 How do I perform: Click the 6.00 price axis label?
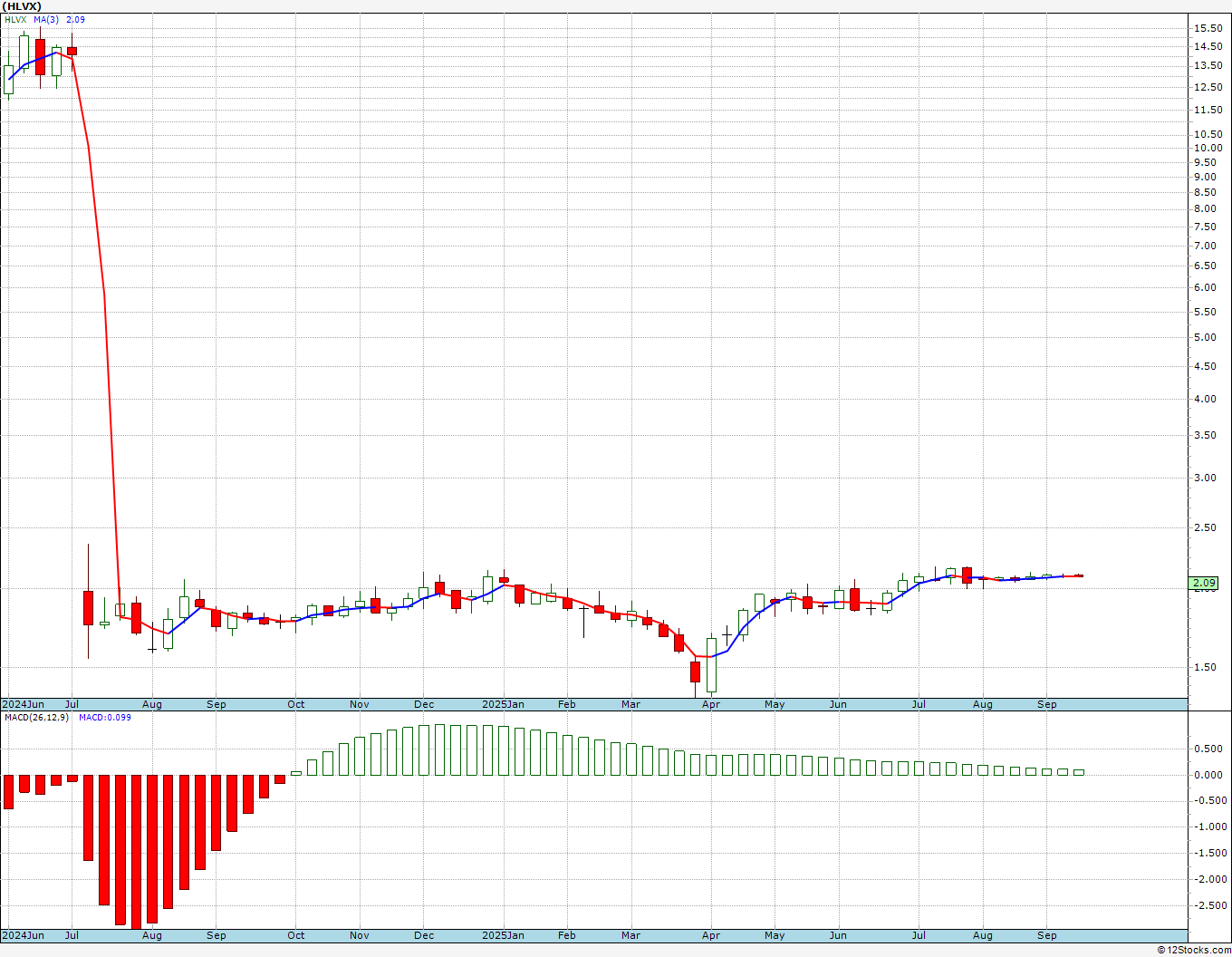(1205, 287)
